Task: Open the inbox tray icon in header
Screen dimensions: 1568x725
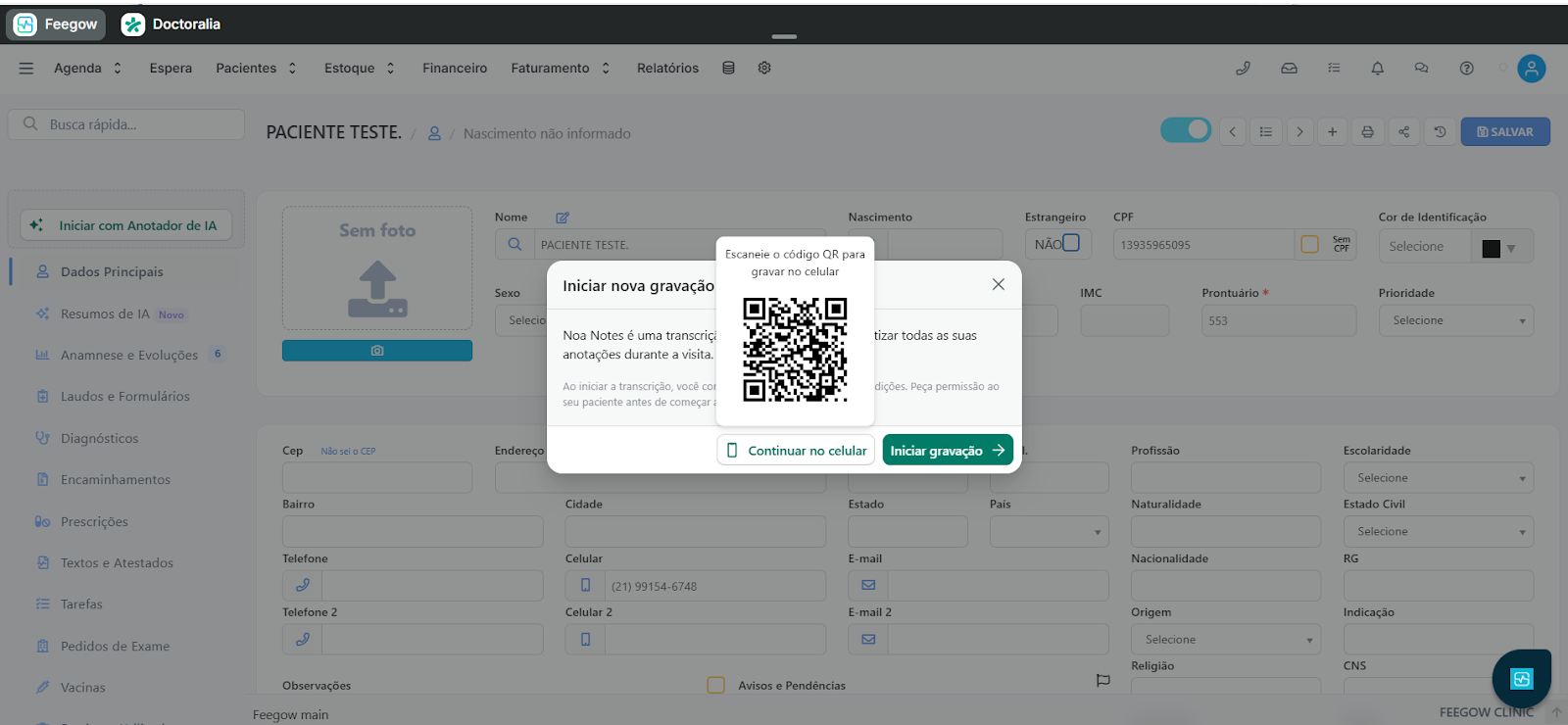Action: tap(1289, 69)
